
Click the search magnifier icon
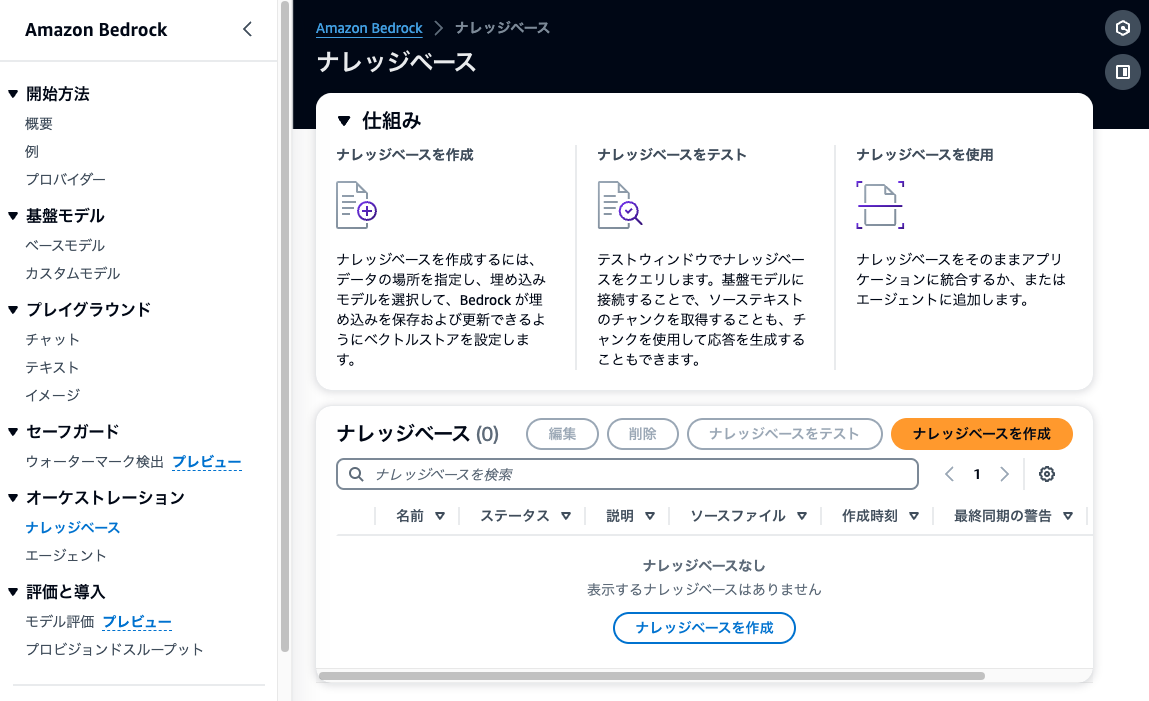(x=356, y=474)
